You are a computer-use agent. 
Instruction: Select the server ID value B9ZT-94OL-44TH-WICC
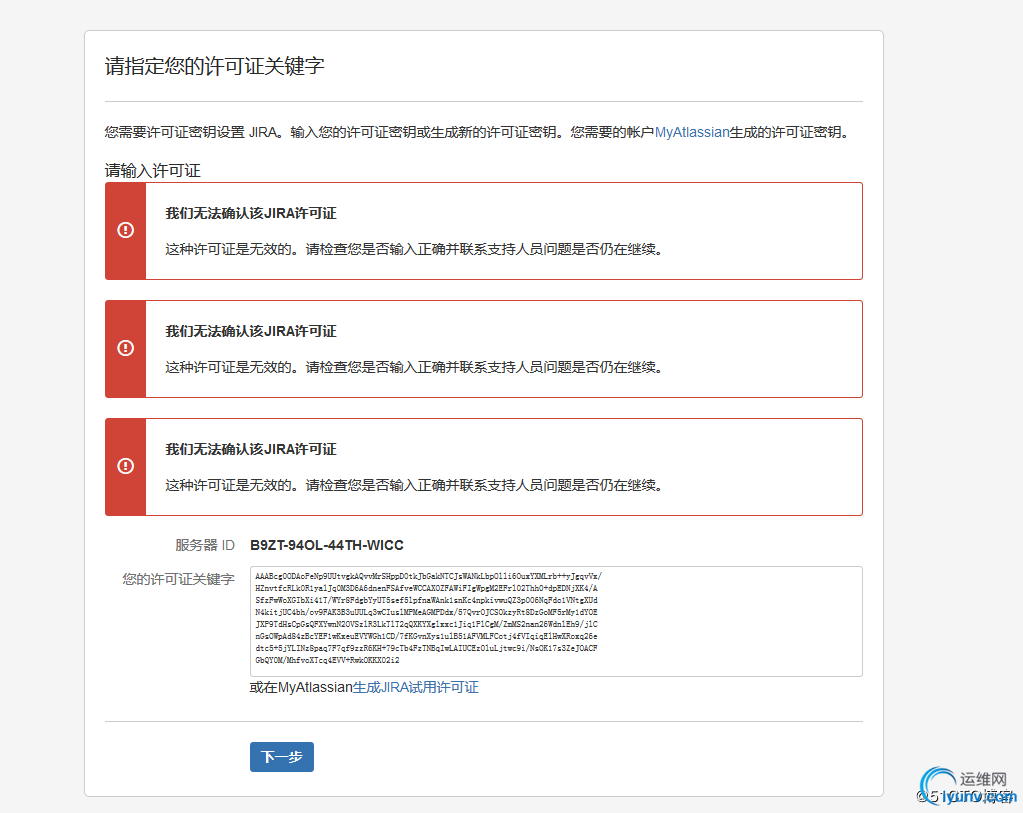[327, 545]
